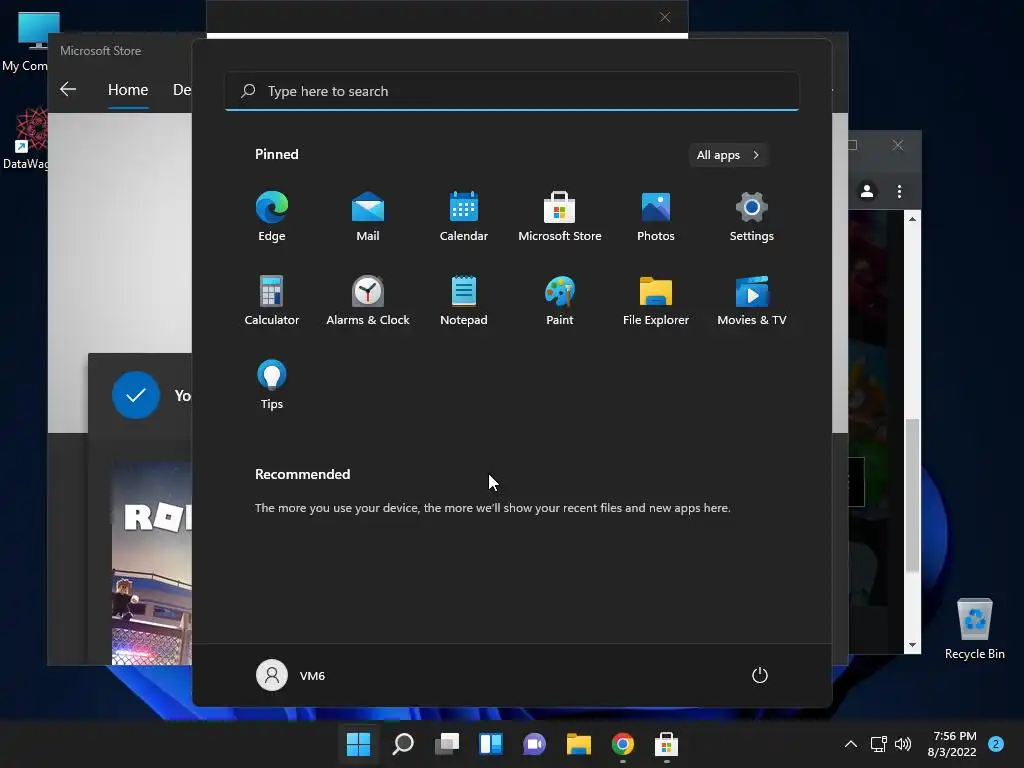Launch the Paint app
Image resolution: width=1024 pixels, height=768 pixels.
point(560,300)
